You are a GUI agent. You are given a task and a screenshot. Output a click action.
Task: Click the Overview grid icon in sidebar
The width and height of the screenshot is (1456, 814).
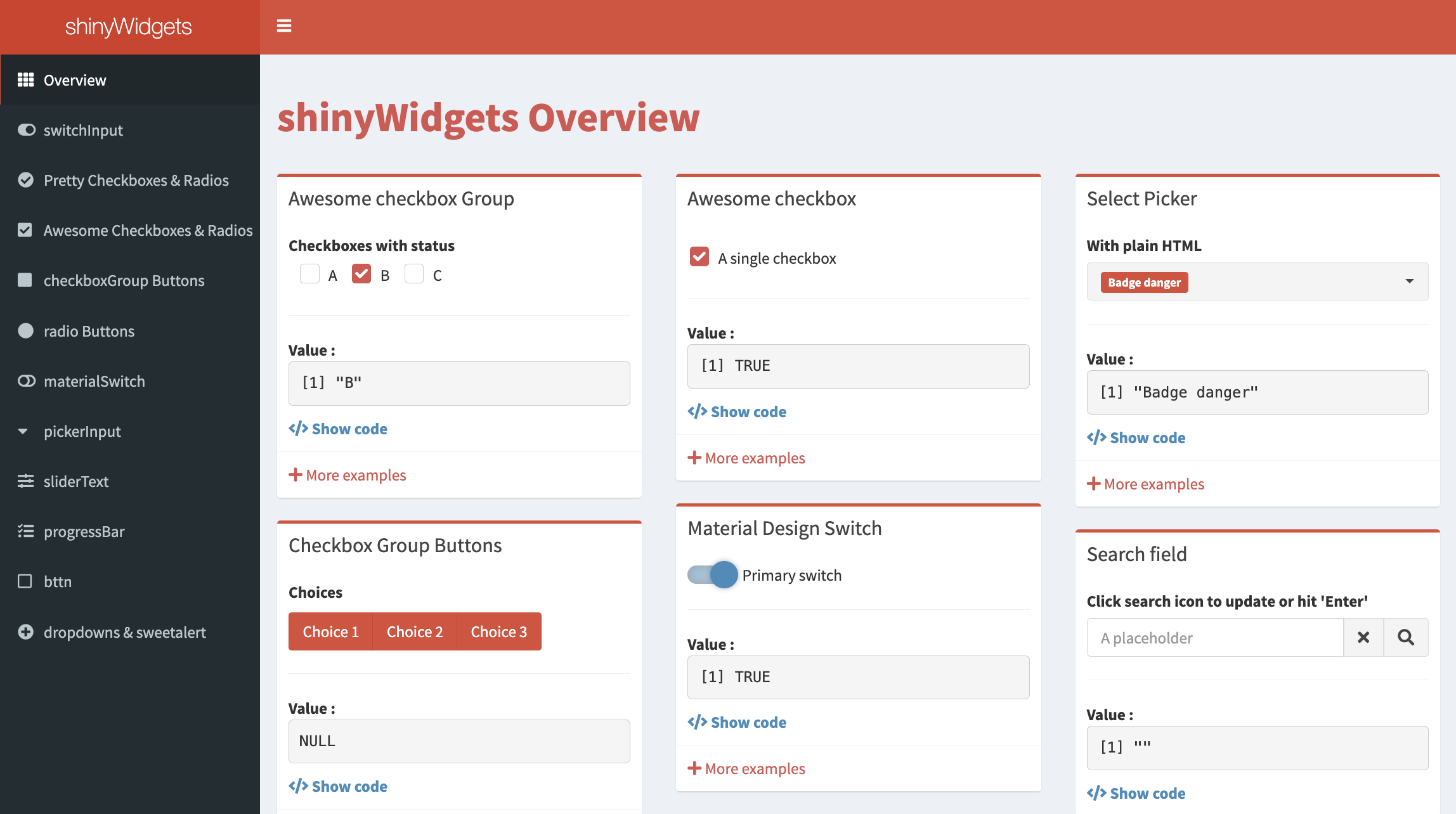pos(25,80)
